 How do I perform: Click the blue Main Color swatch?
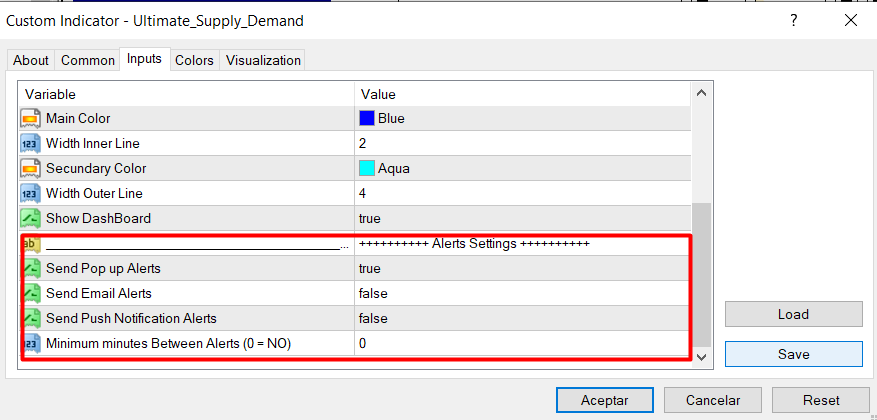[367, 119]
